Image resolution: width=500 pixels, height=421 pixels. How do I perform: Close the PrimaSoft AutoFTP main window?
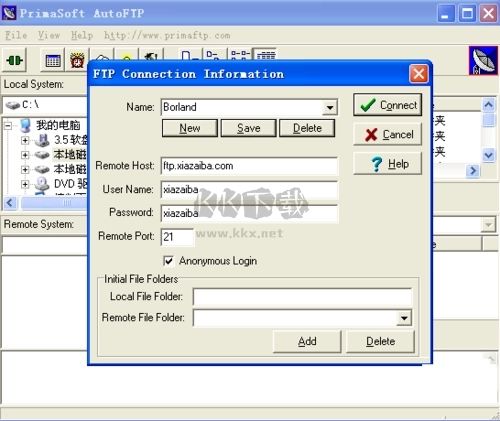click(x=489, y=14)
